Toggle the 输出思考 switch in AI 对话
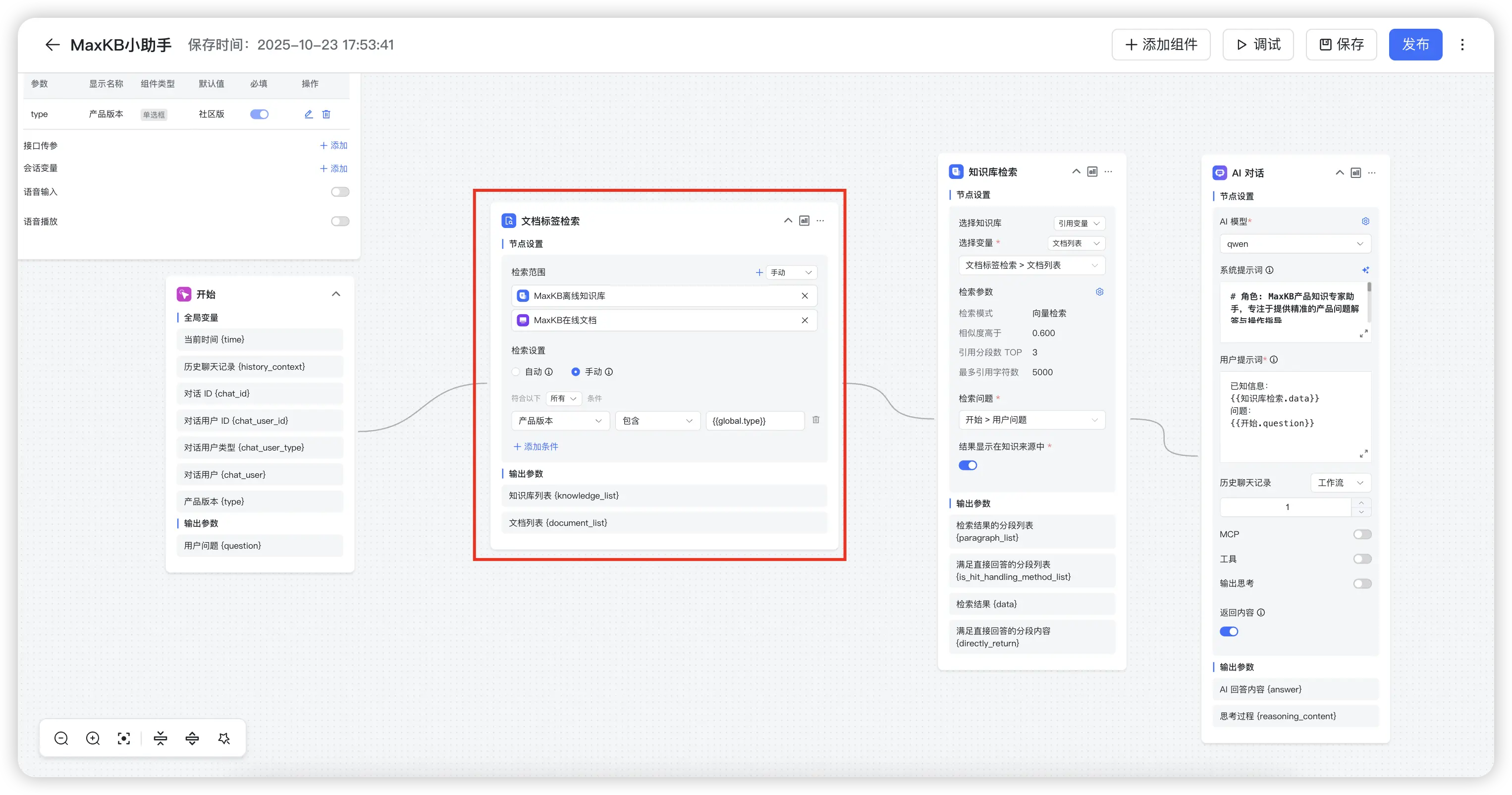Viewport: 1512px width, 795px height. tap(1362, 583)
